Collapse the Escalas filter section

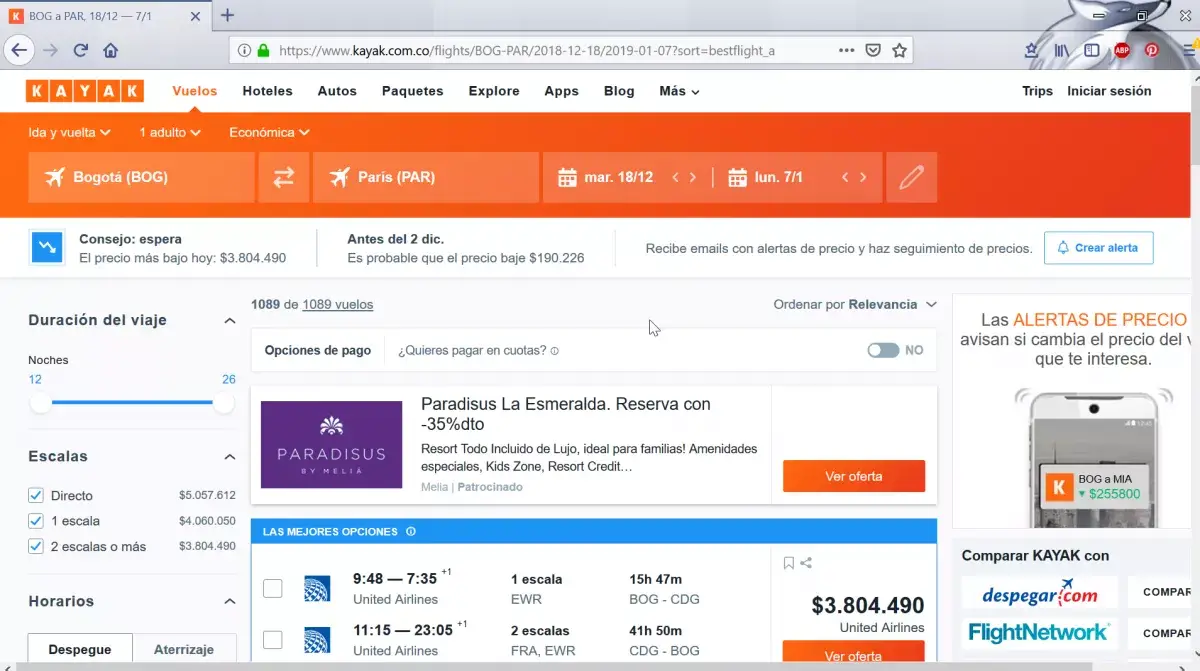(x=229, y=457)
